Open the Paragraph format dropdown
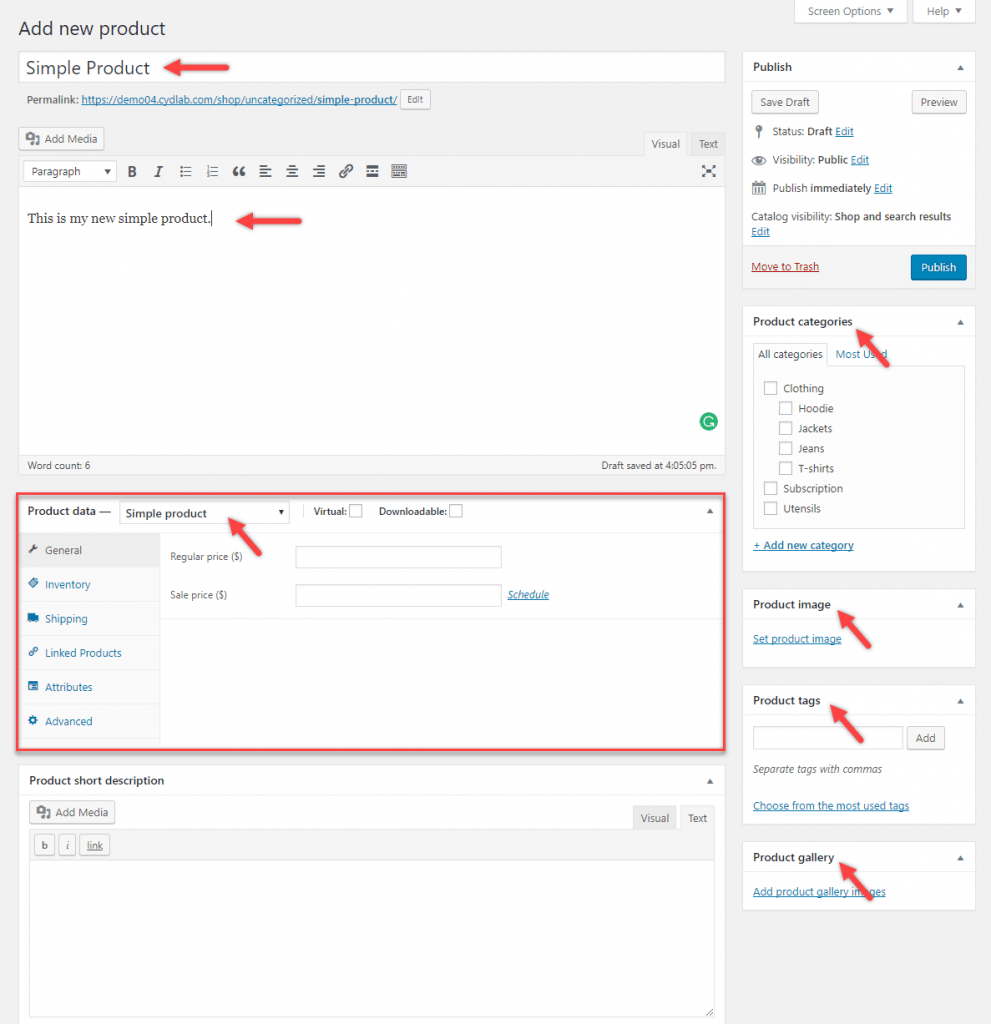 point(70,172)
